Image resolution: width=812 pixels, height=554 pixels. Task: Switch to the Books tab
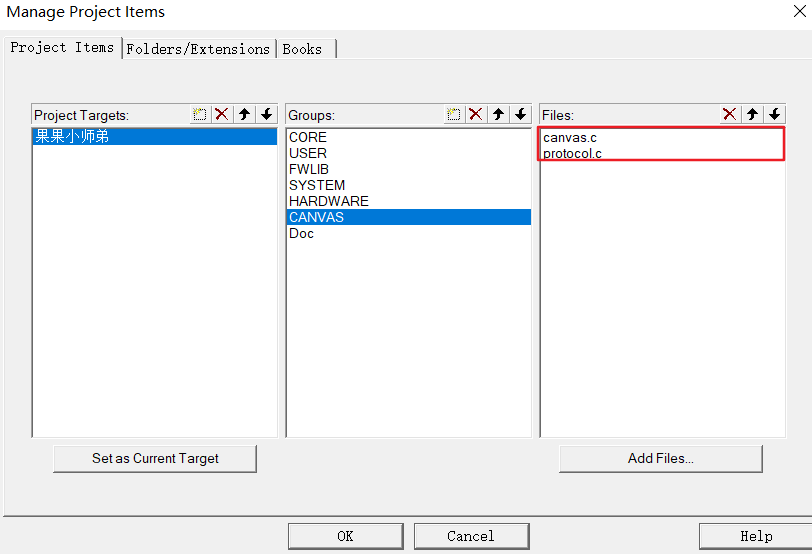click(x=306, y=49)
